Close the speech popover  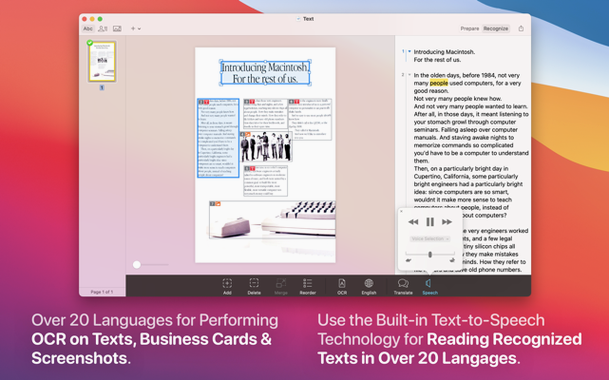click(401, 212)
